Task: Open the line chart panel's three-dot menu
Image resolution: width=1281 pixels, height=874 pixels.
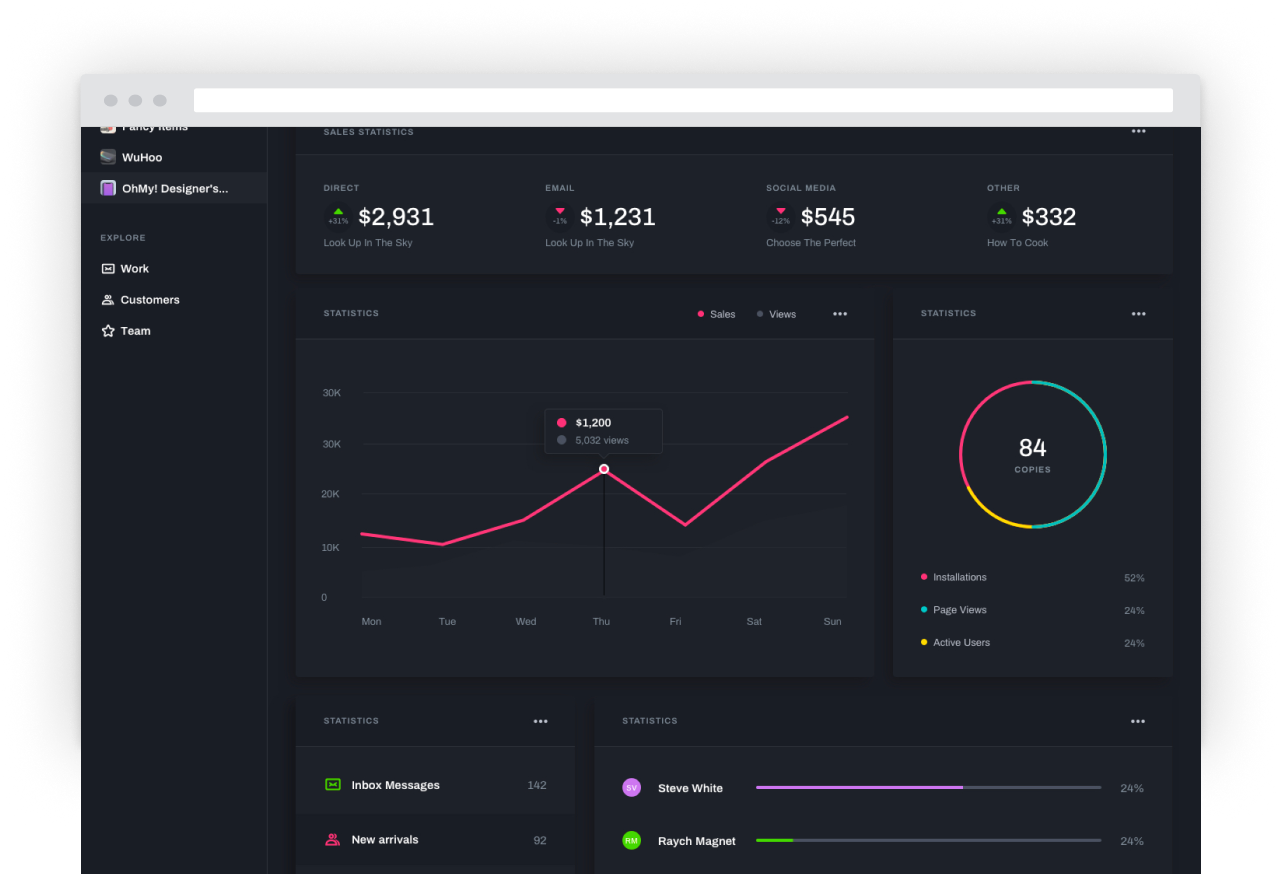Action: [x=840, y=314]
